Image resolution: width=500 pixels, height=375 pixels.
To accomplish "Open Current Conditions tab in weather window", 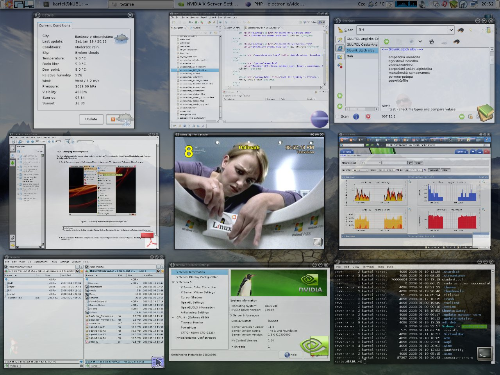I will [x=54, y=25].
